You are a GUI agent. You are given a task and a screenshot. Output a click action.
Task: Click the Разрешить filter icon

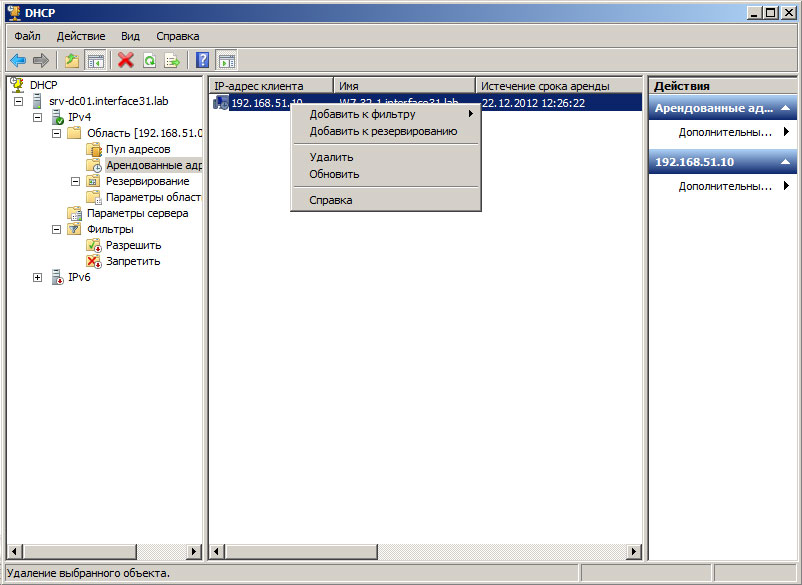click(94, 245)
